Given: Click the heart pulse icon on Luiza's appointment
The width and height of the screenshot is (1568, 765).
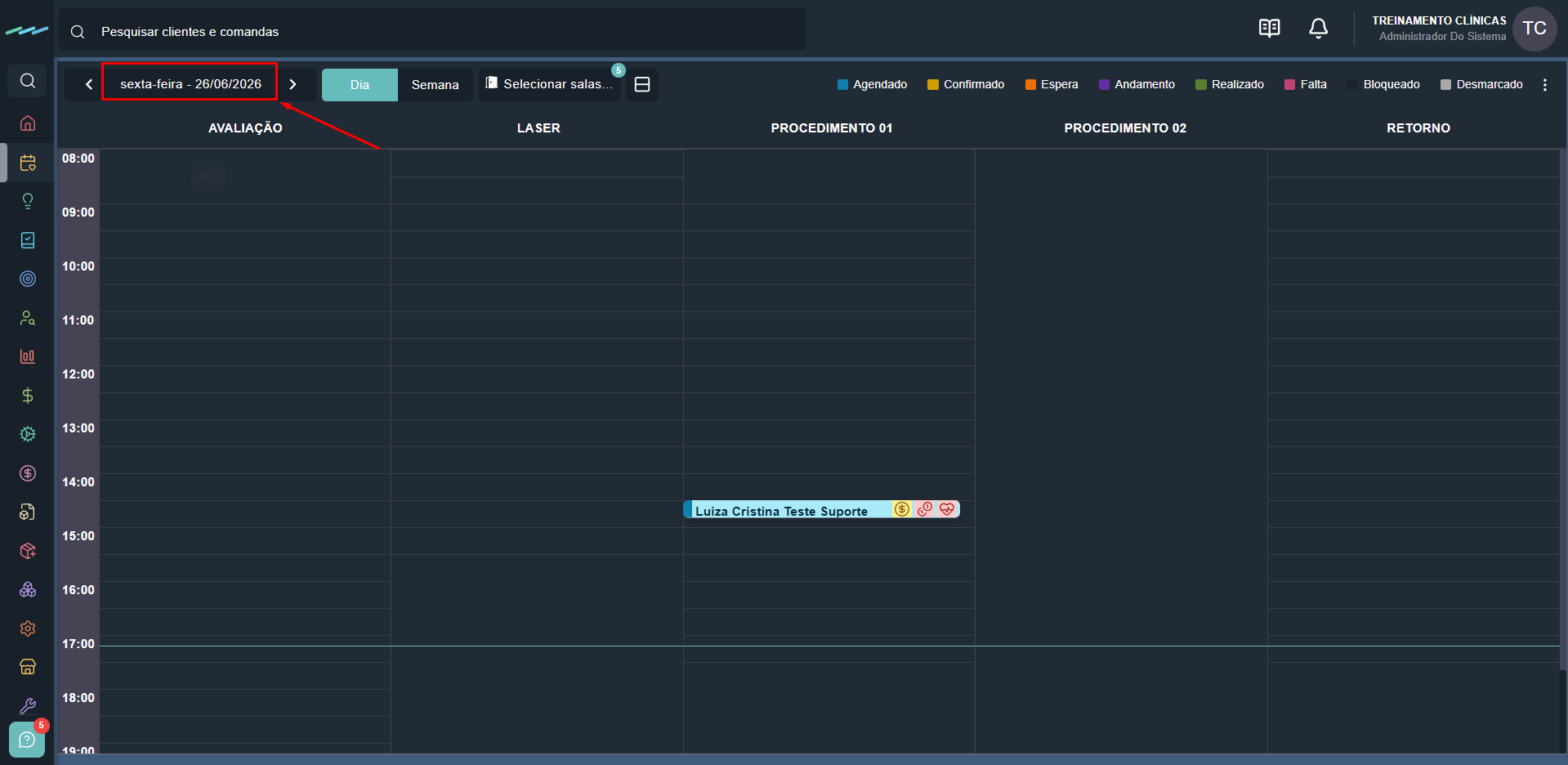Looking at the screenshot, I should (947, 509).
